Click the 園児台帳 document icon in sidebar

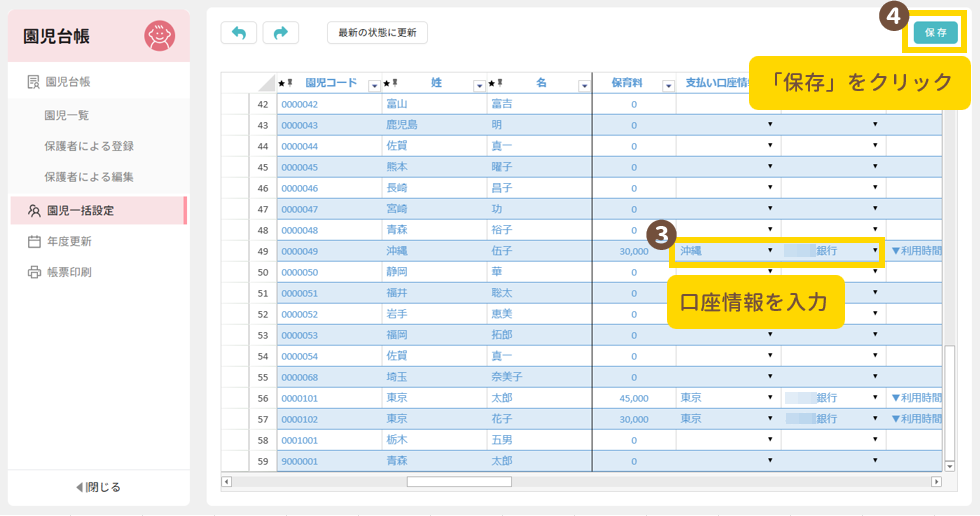click(x=33, y=81)
